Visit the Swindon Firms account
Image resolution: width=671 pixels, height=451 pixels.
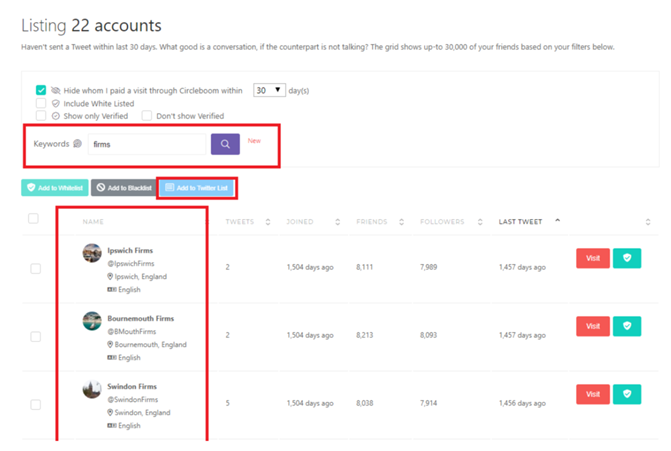point(593,394)
